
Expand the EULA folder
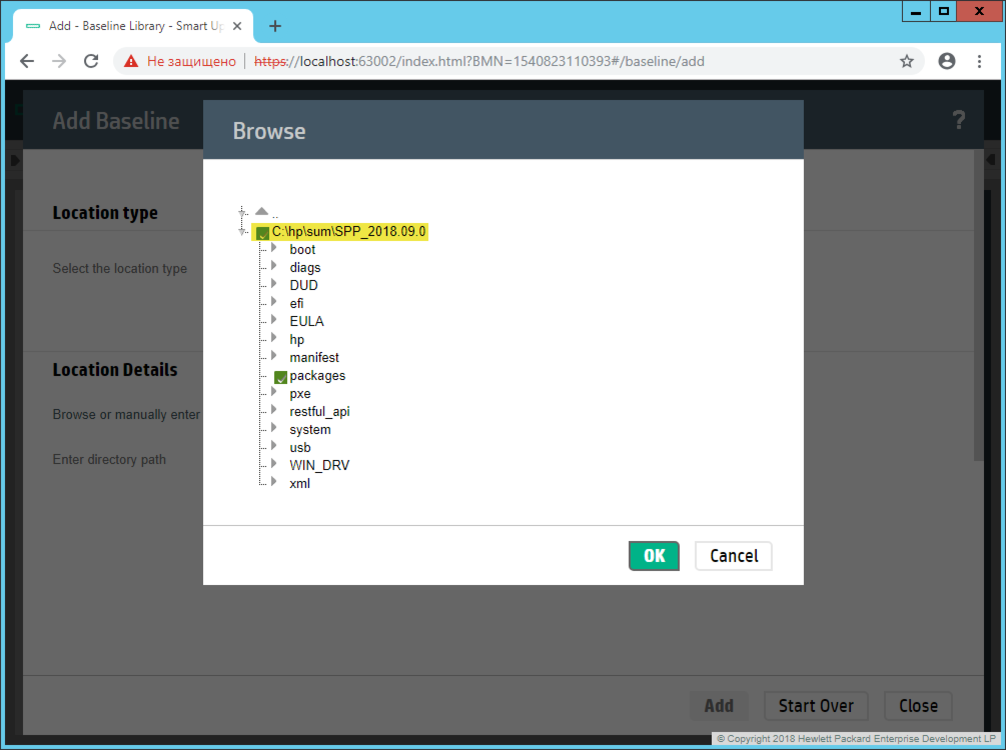point(274,320)
